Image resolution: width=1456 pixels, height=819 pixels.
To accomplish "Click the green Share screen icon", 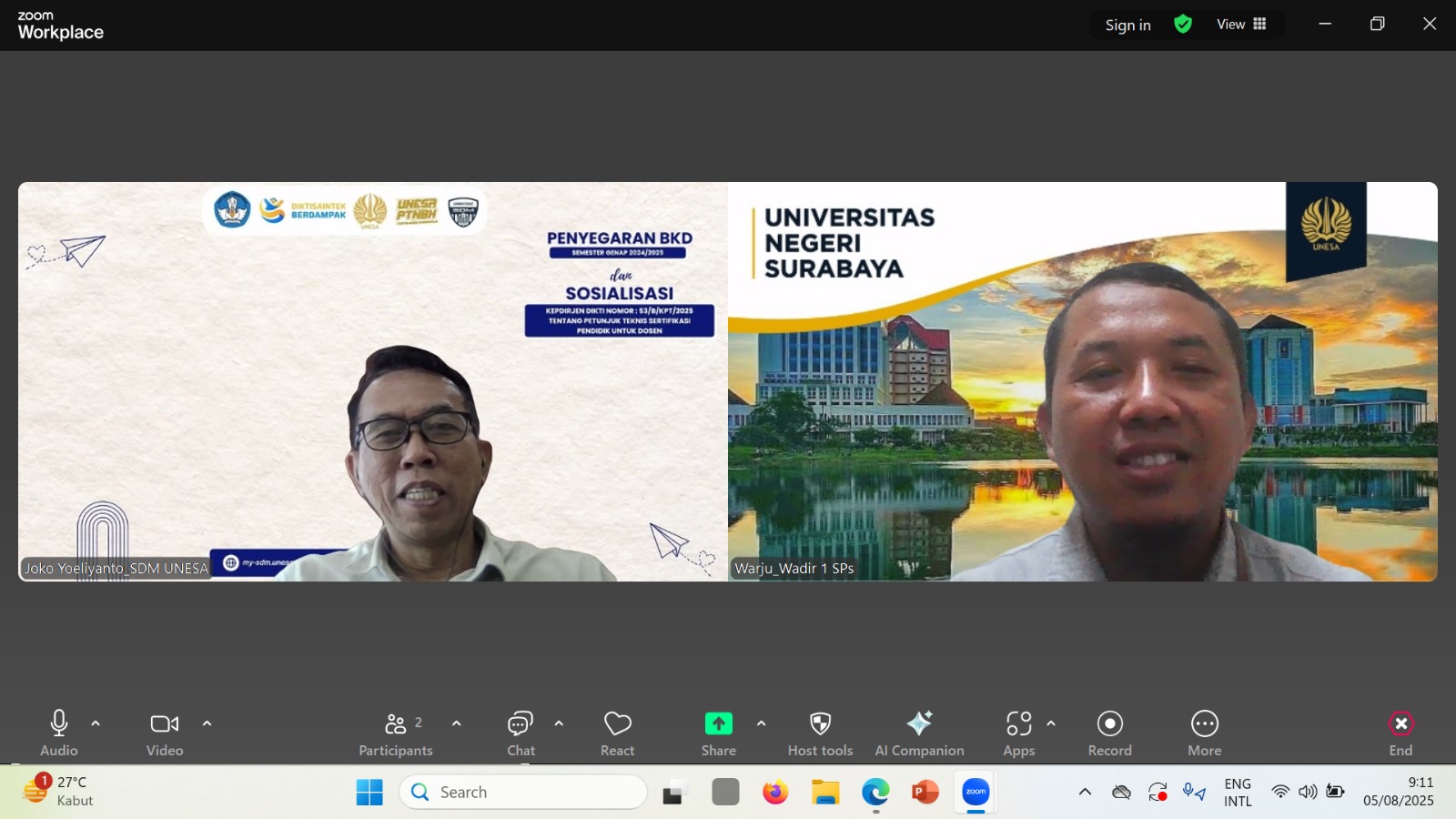I will 718,724.
